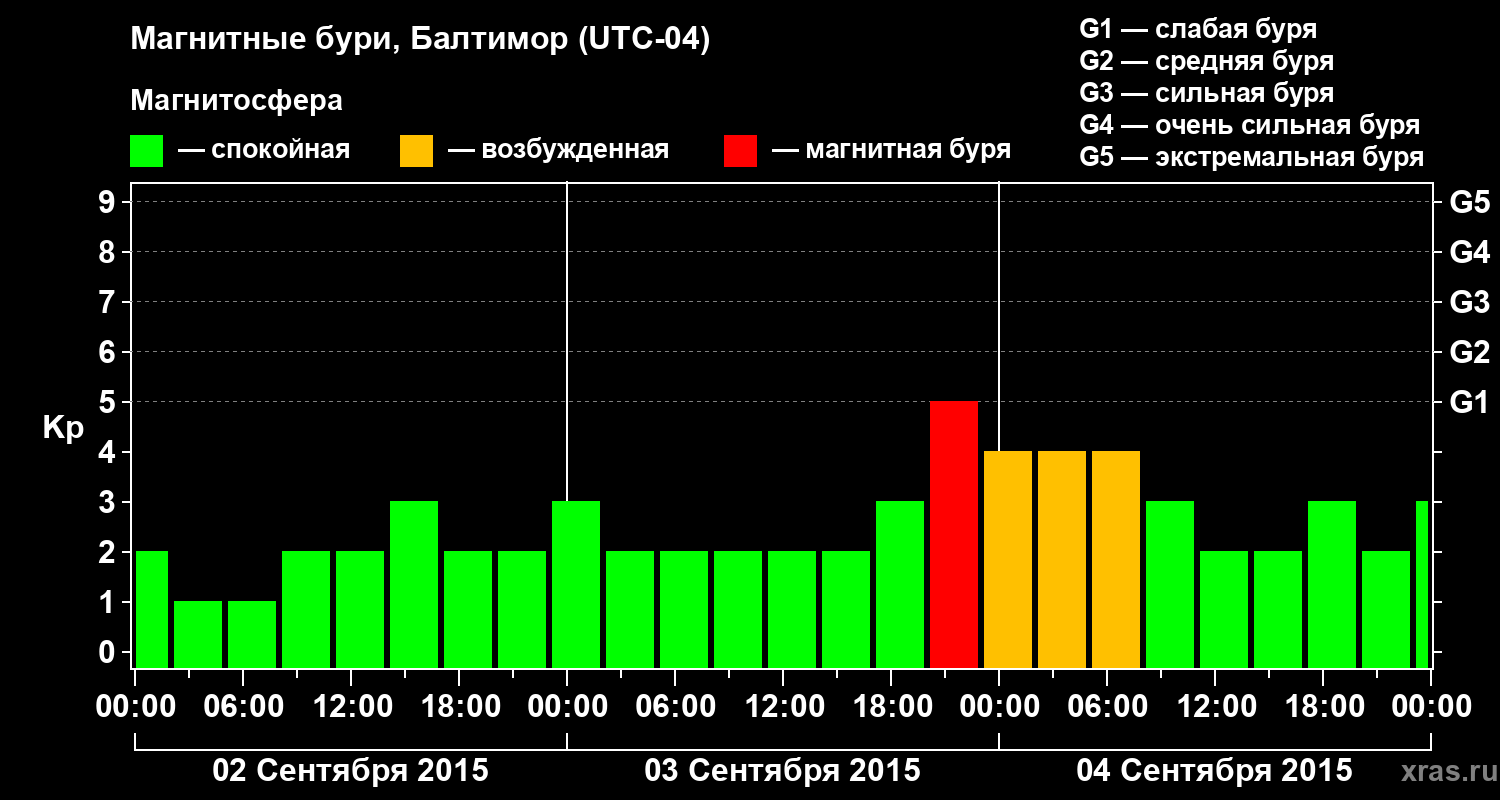Click the red 'магнитная буря' legend swatch
The height and width of the screenshot is (800, 1500).
pos(740,151)
